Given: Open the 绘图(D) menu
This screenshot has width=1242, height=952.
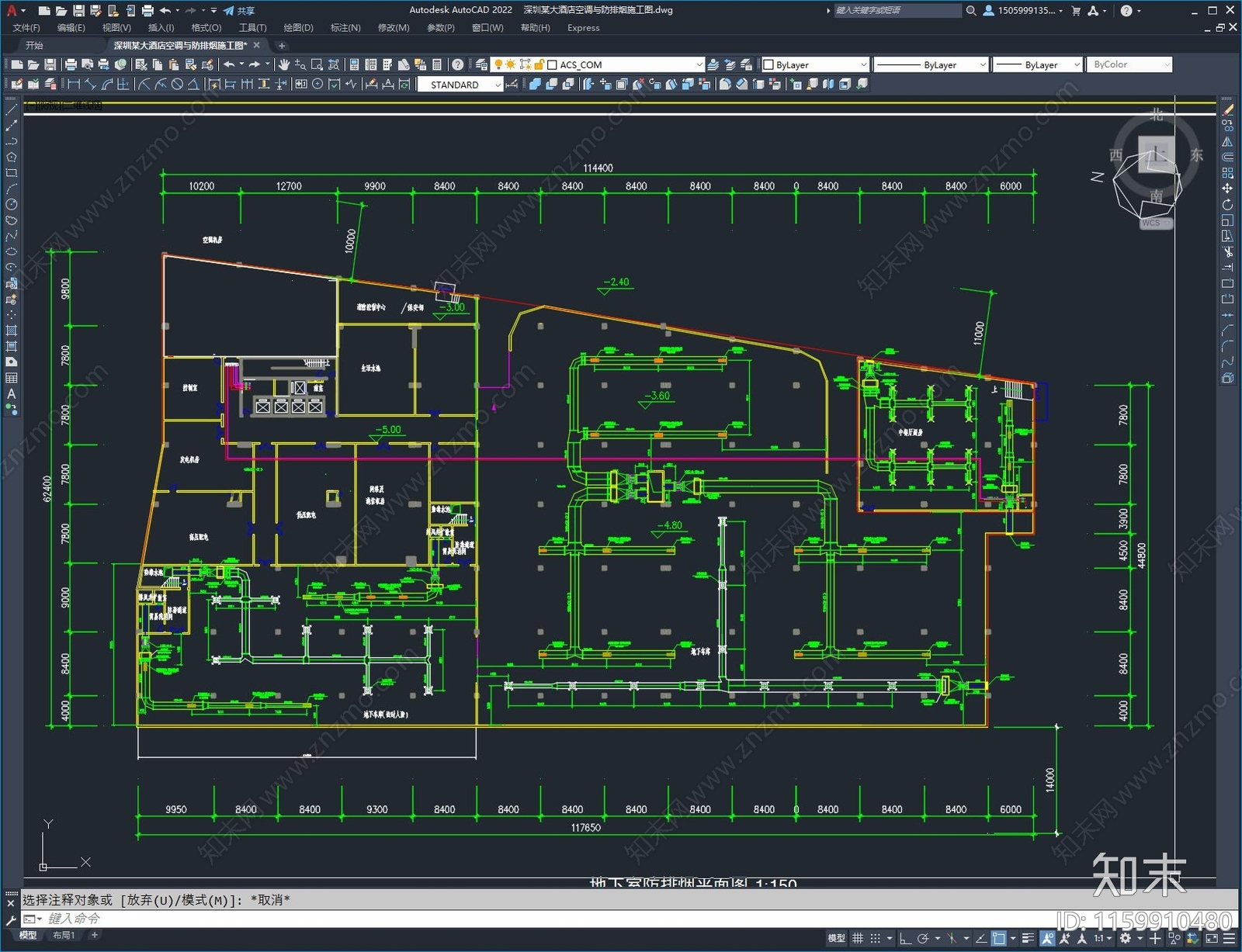Looking at the screenshot, I should tap(298, 28).
